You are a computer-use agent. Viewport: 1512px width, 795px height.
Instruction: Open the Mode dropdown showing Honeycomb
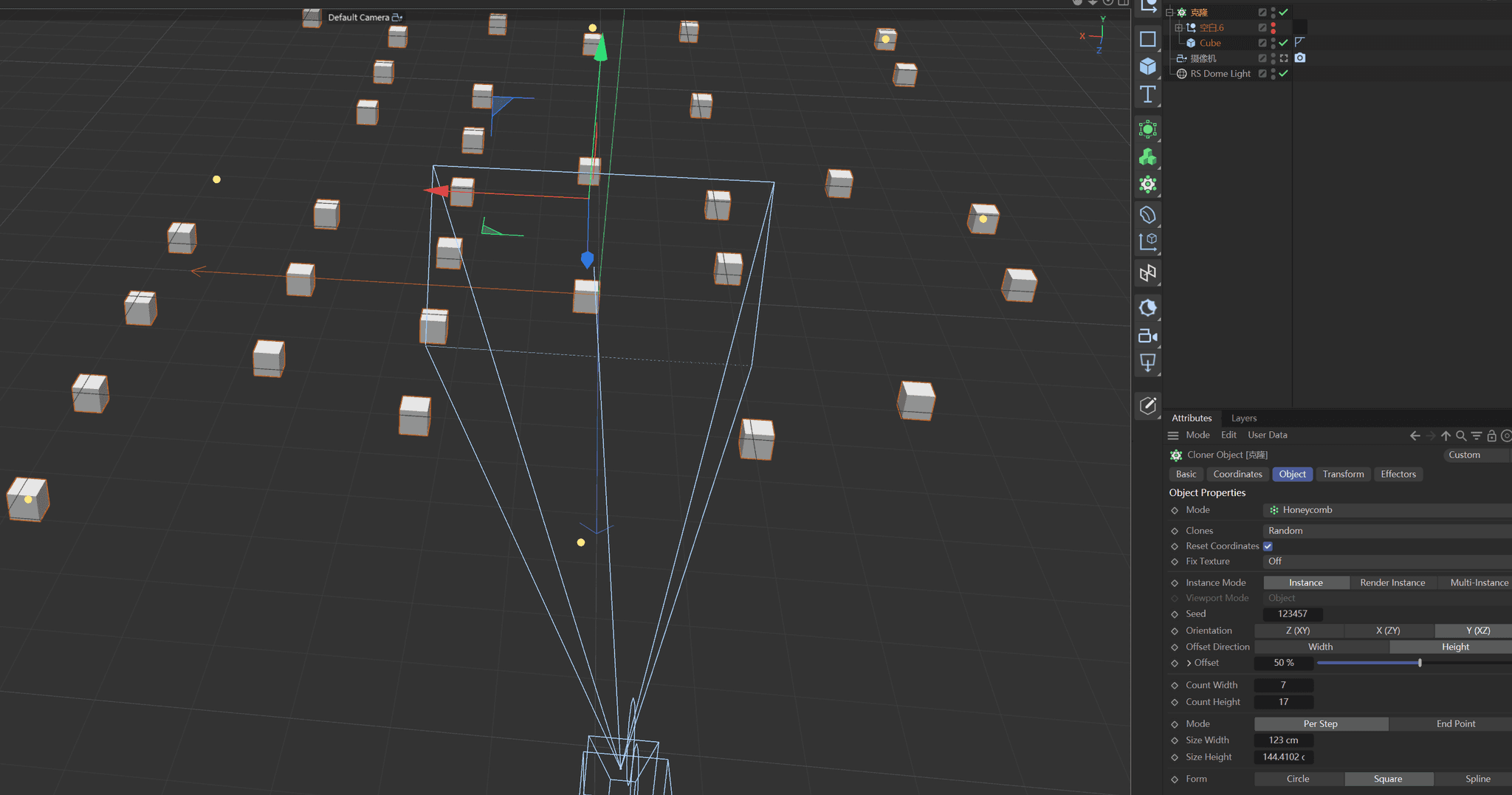1387,510
